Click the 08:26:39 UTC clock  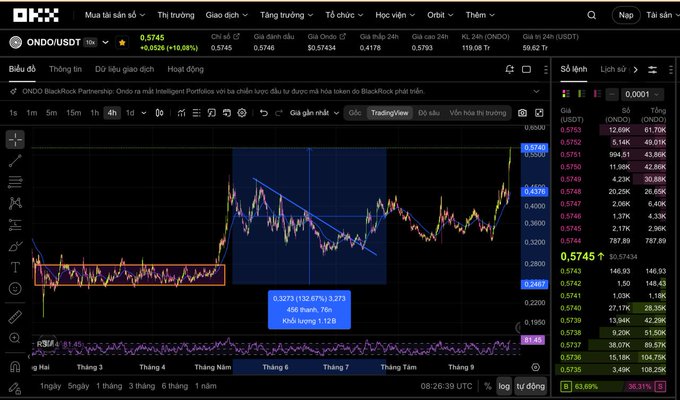[446, 386]
